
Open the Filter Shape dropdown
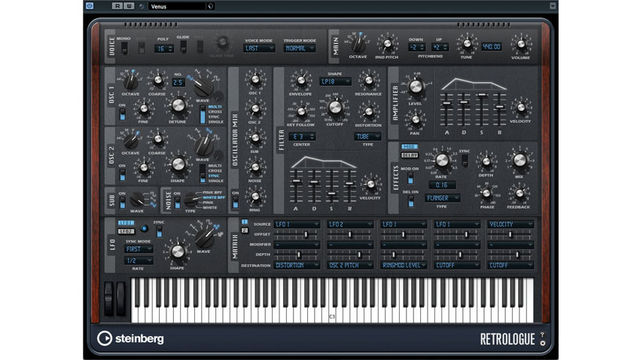tap(335, 82)
